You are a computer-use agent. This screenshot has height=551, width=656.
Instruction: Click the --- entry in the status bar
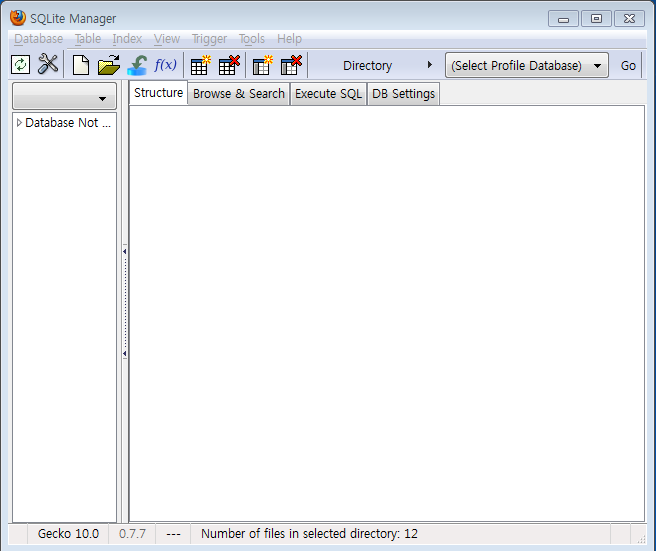(173, 534)
